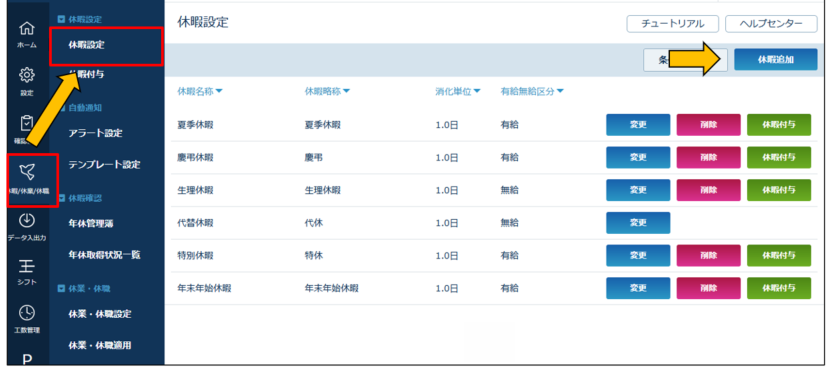The image size is (831, 370).
Task: Click the チュートリアル button
Action: pos(673,24)
